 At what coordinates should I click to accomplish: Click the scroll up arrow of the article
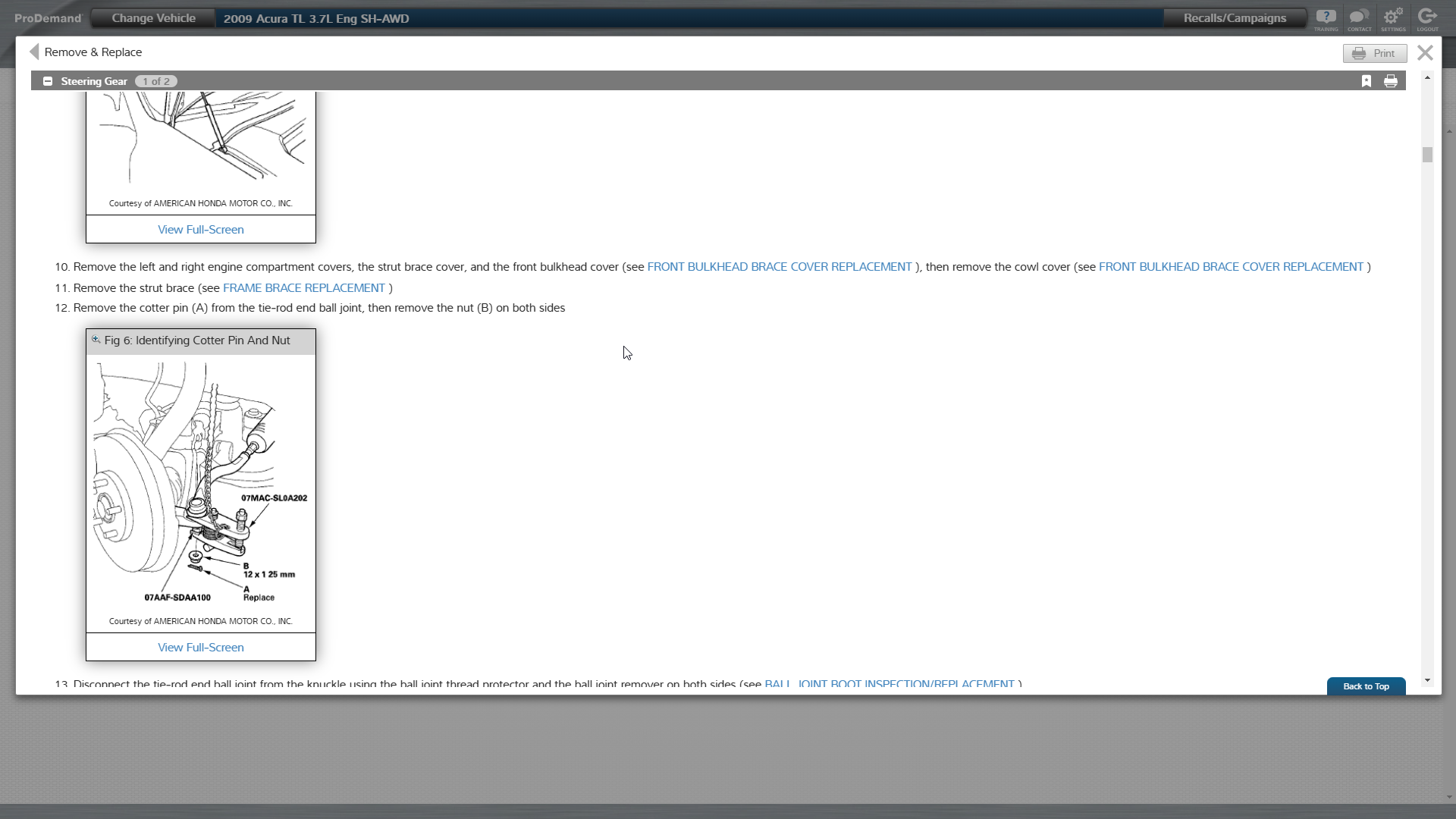(x=1427, y=78)
